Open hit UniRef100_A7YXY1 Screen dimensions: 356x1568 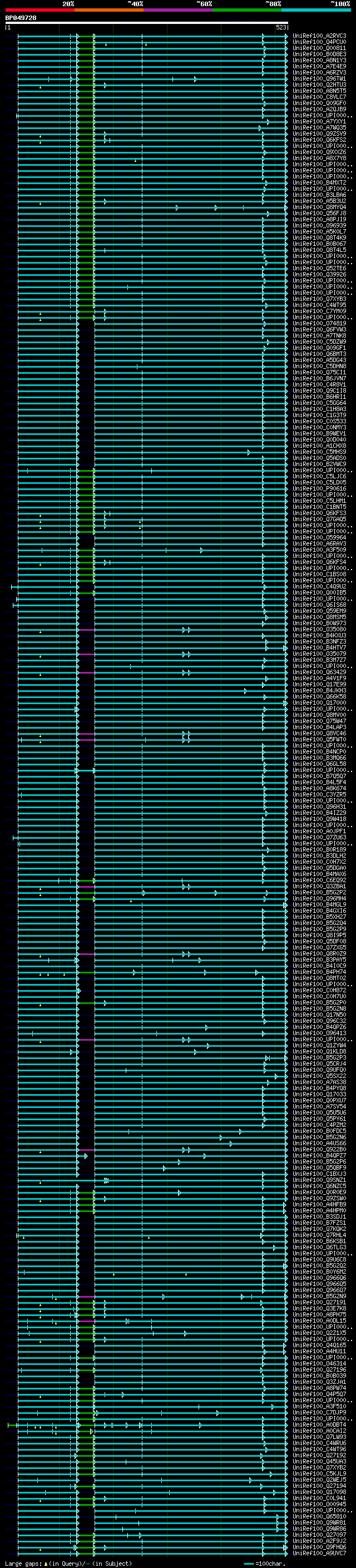[319, 122]
